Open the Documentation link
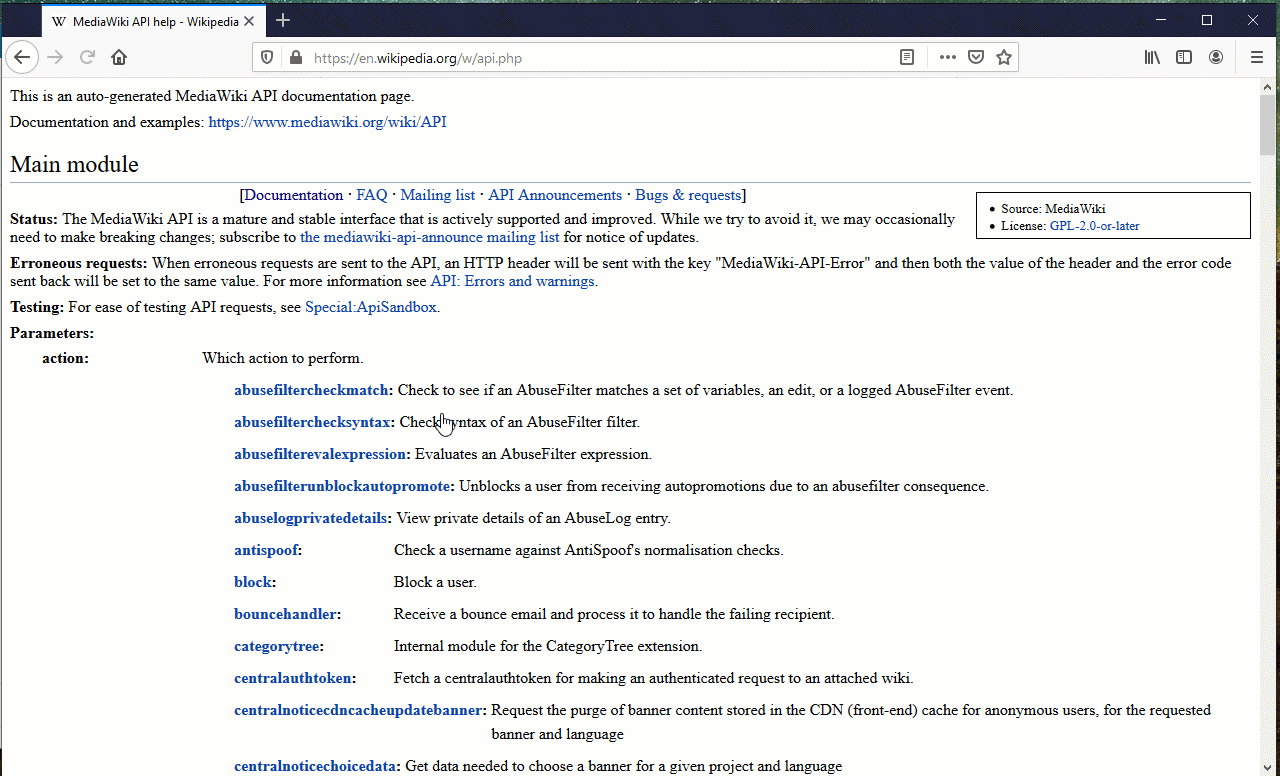 click(294, 195)
